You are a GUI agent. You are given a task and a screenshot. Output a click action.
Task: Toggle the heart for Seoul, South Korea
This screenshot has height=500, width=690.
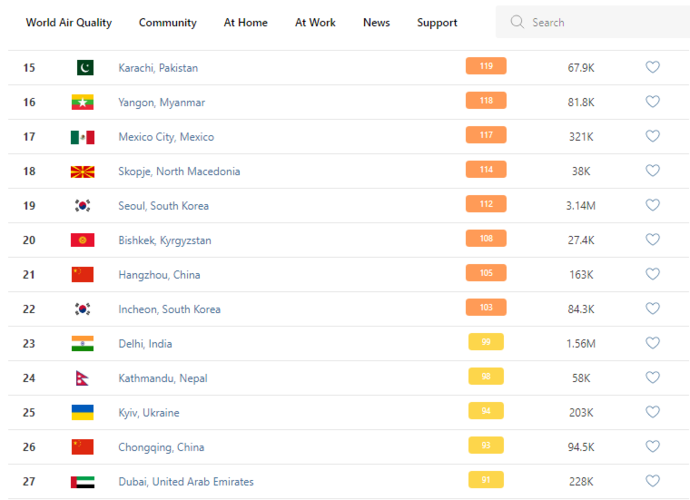[652, 205]
